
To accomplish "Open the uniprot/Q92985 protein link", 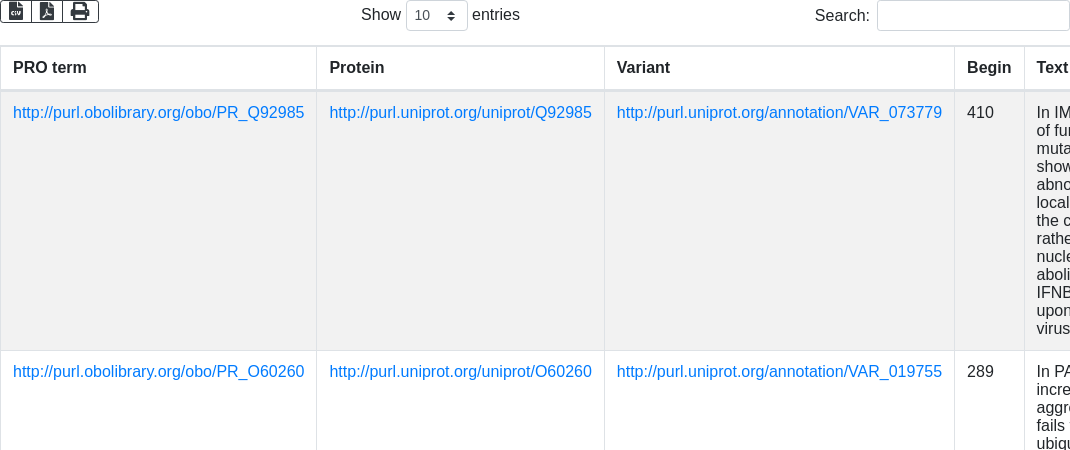I will point(460,113).
